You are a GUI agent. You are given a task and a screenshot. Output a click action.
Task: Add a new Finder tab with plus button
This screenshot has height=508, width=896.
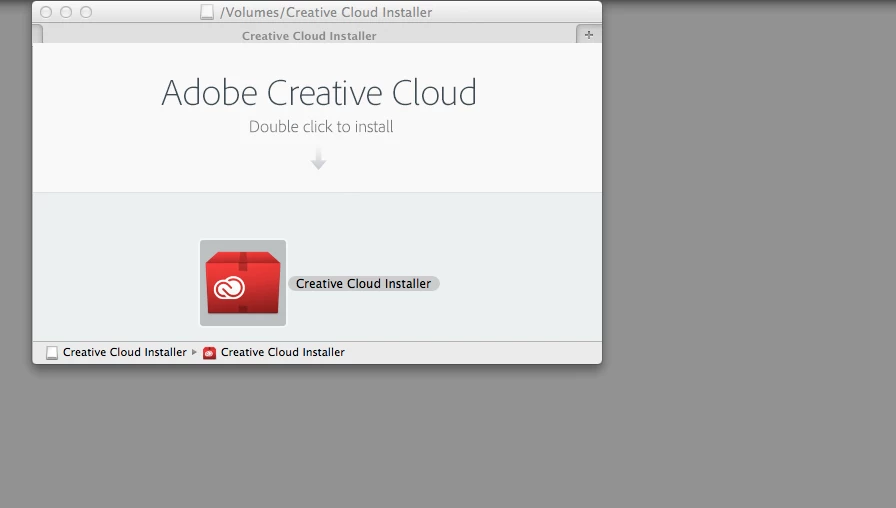coord(589,35)
